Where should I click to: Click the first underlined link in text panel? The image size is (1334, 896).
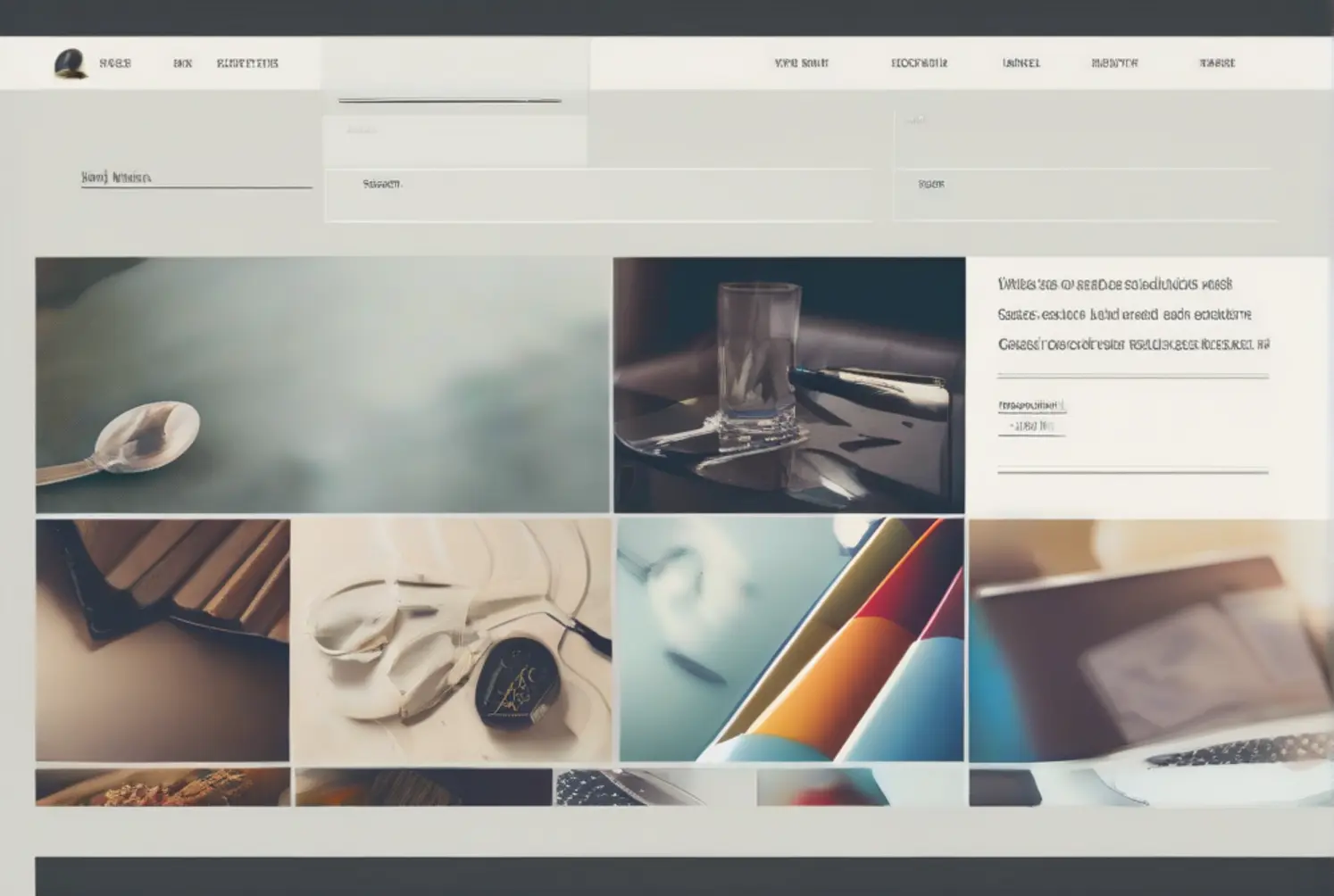coord(1031,406)
